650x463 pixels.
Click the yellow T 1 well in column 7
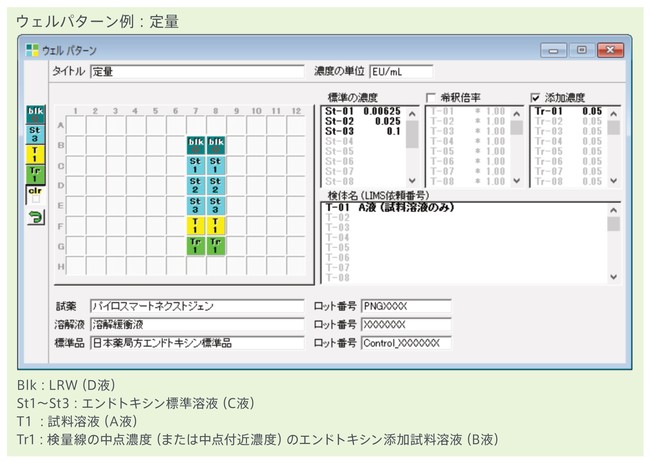pyautogui.click(x=196, y=226)
